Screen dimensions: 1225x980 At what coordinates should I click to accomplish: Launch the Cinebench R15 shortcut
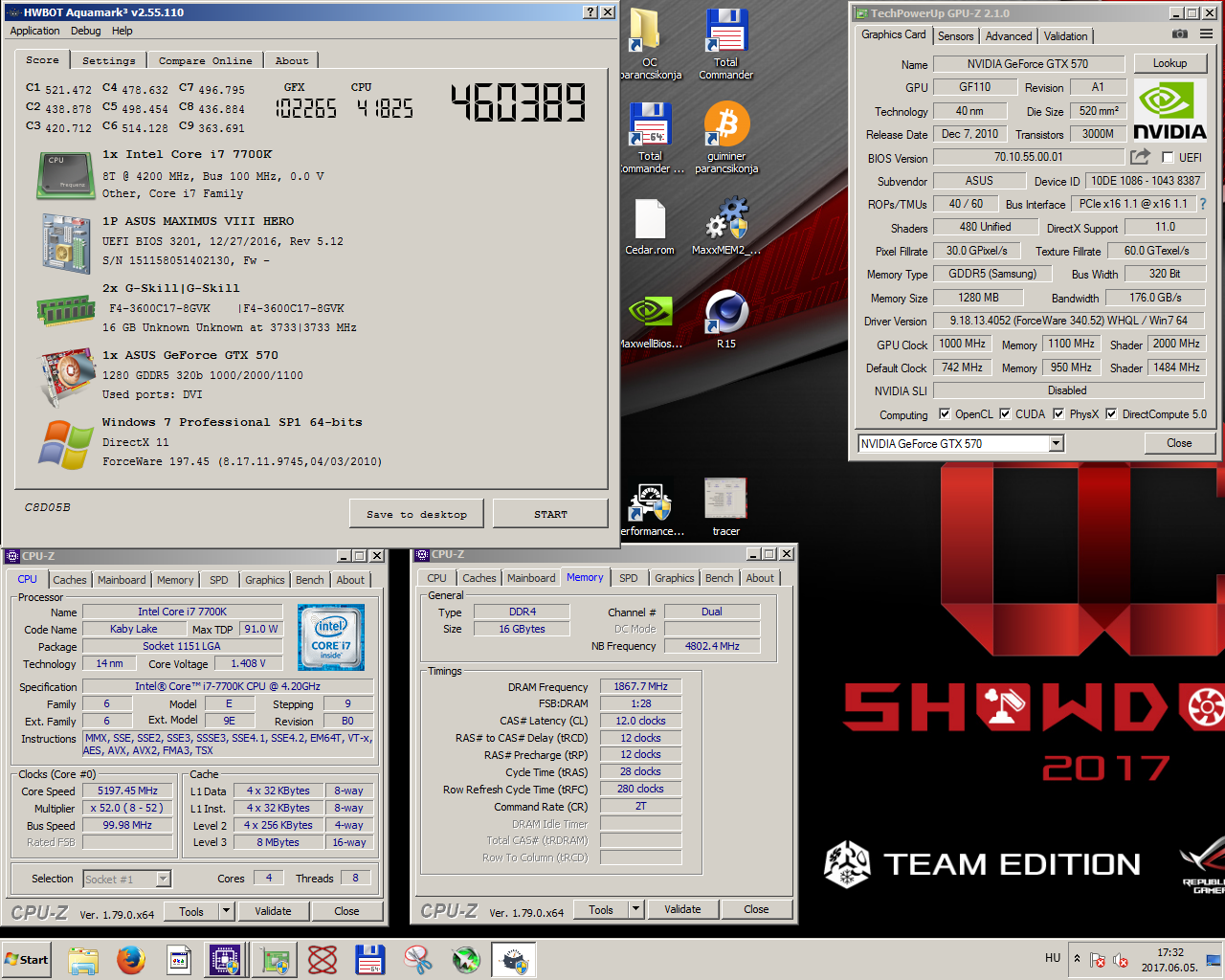coord(725,321)
